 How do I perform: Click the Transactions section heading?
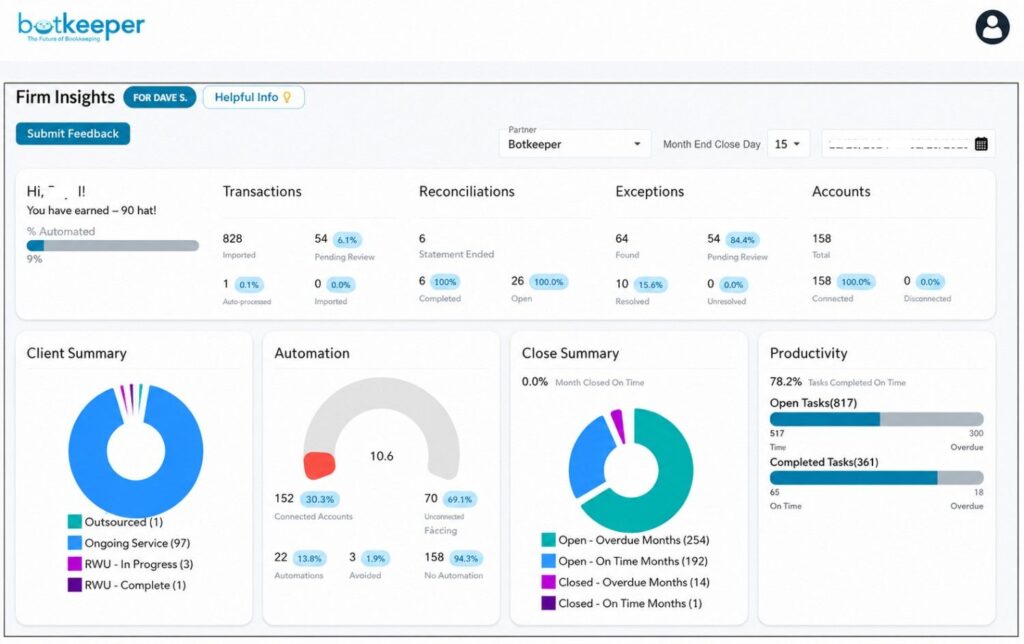click(262, 191)
